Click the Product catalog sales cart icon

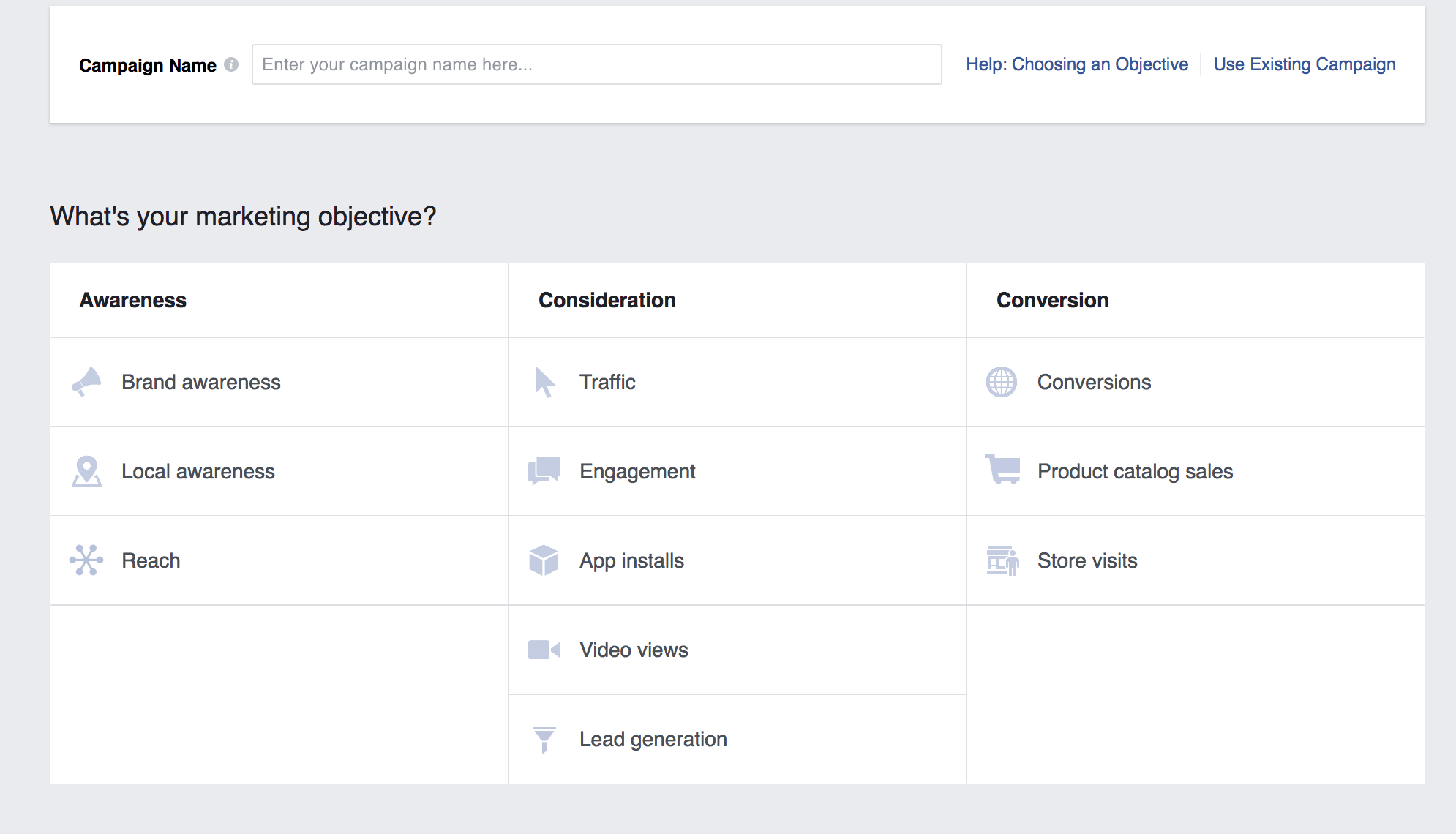(x=1002, y=469)
